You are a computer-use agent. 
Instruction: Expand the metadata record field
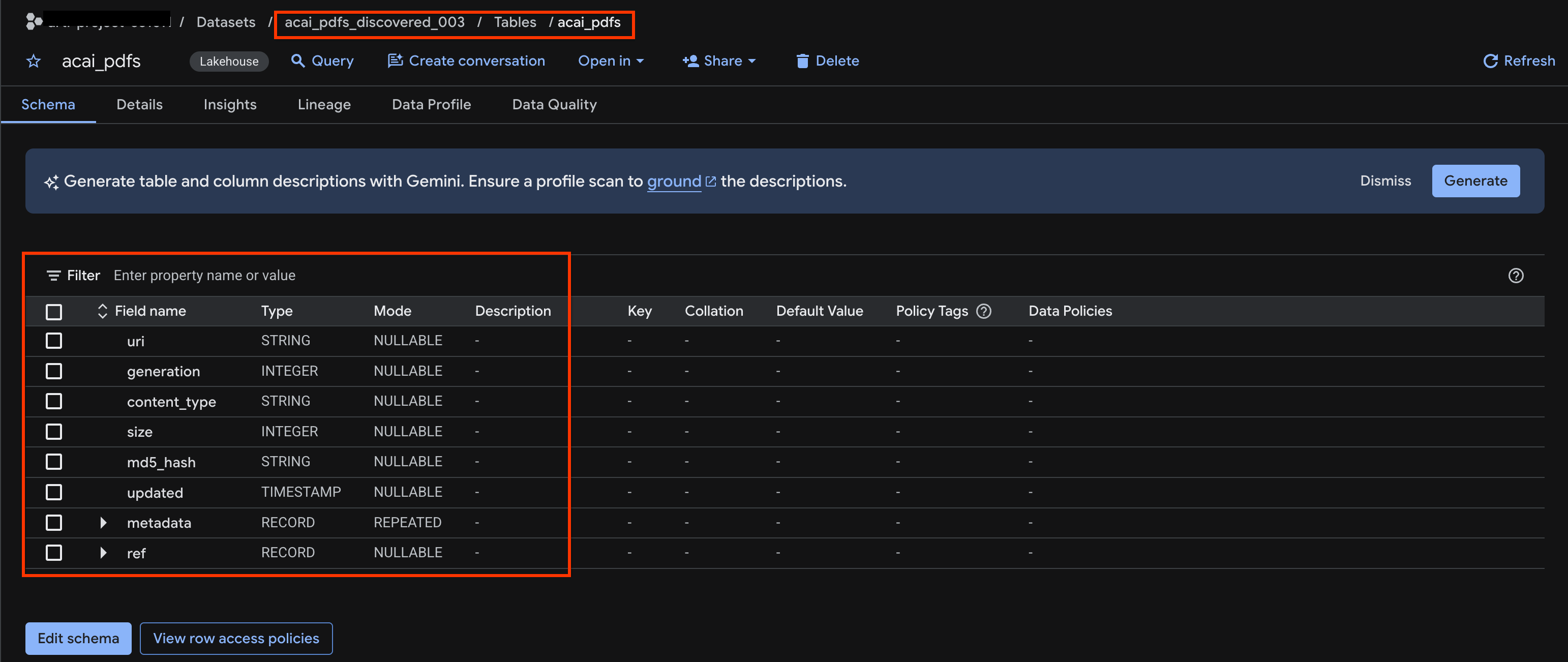(x=103, y=523)
